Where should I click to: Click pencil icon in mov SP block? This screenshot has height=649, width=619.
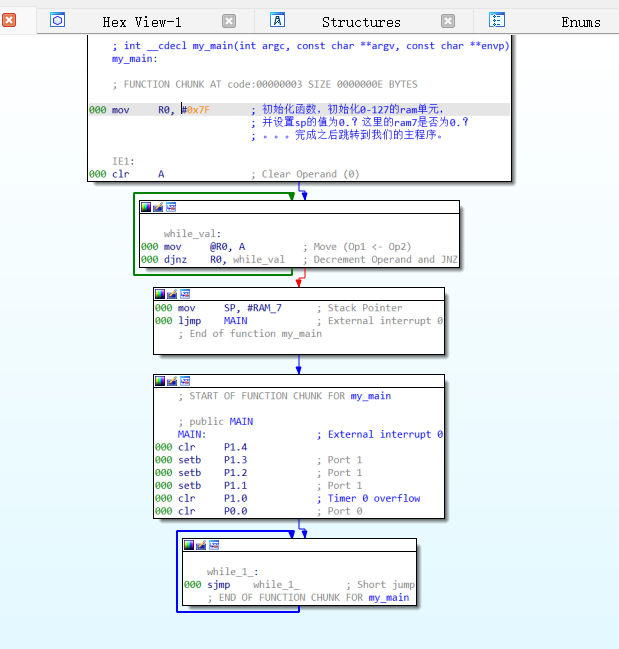coord(172,294)
